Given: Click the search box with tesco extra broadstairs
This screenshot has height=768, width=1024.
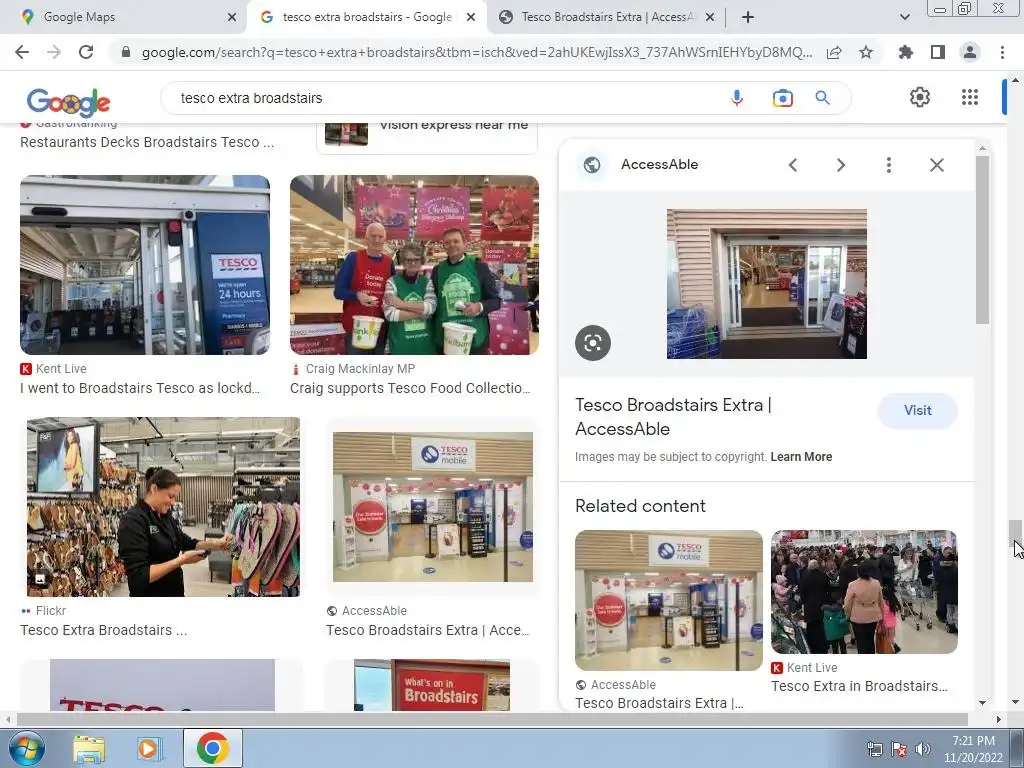Looking at the screenshot, I should [444, 98].
